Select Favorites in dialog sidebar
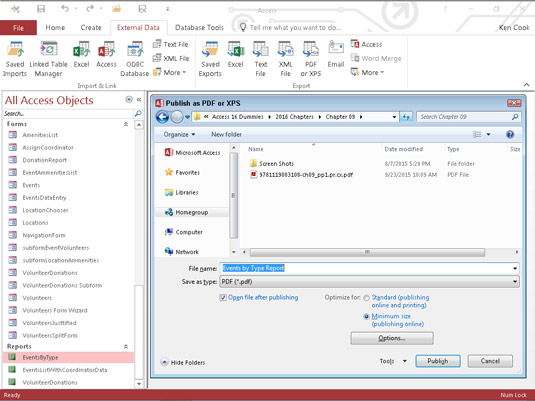Image resolution: width=535 pixels, height=401 pixels. 182,172
